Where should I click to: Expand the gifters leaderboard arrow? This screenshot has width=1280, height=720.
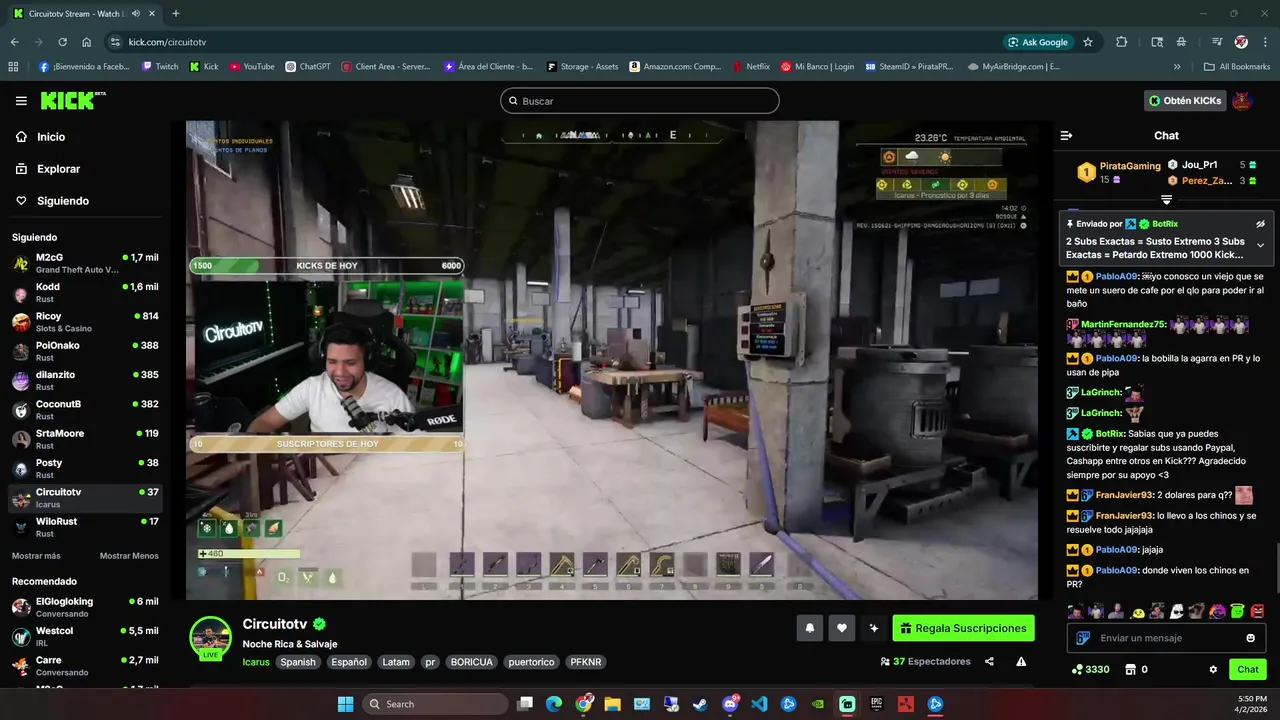pyautogui.click(x=1166, y=200)
